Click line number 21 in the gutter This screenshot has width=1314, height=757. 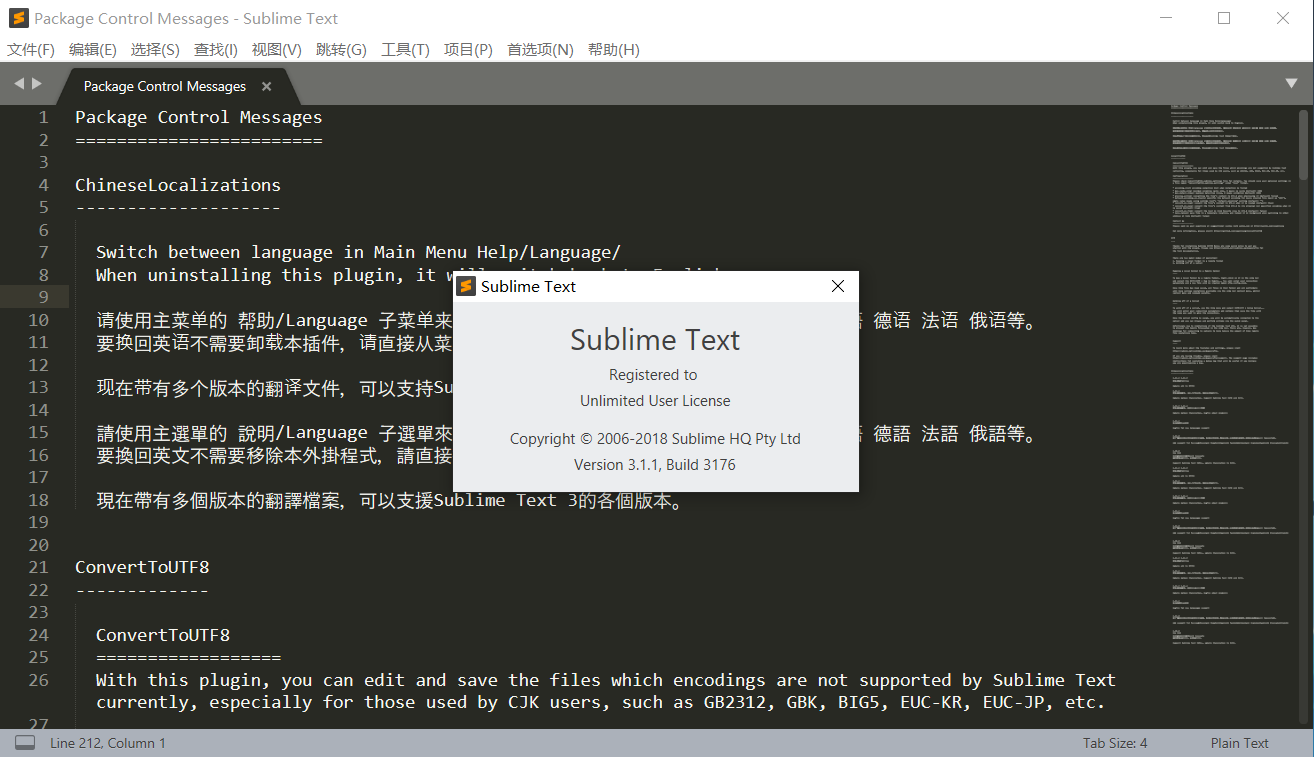tap(38, 567)
